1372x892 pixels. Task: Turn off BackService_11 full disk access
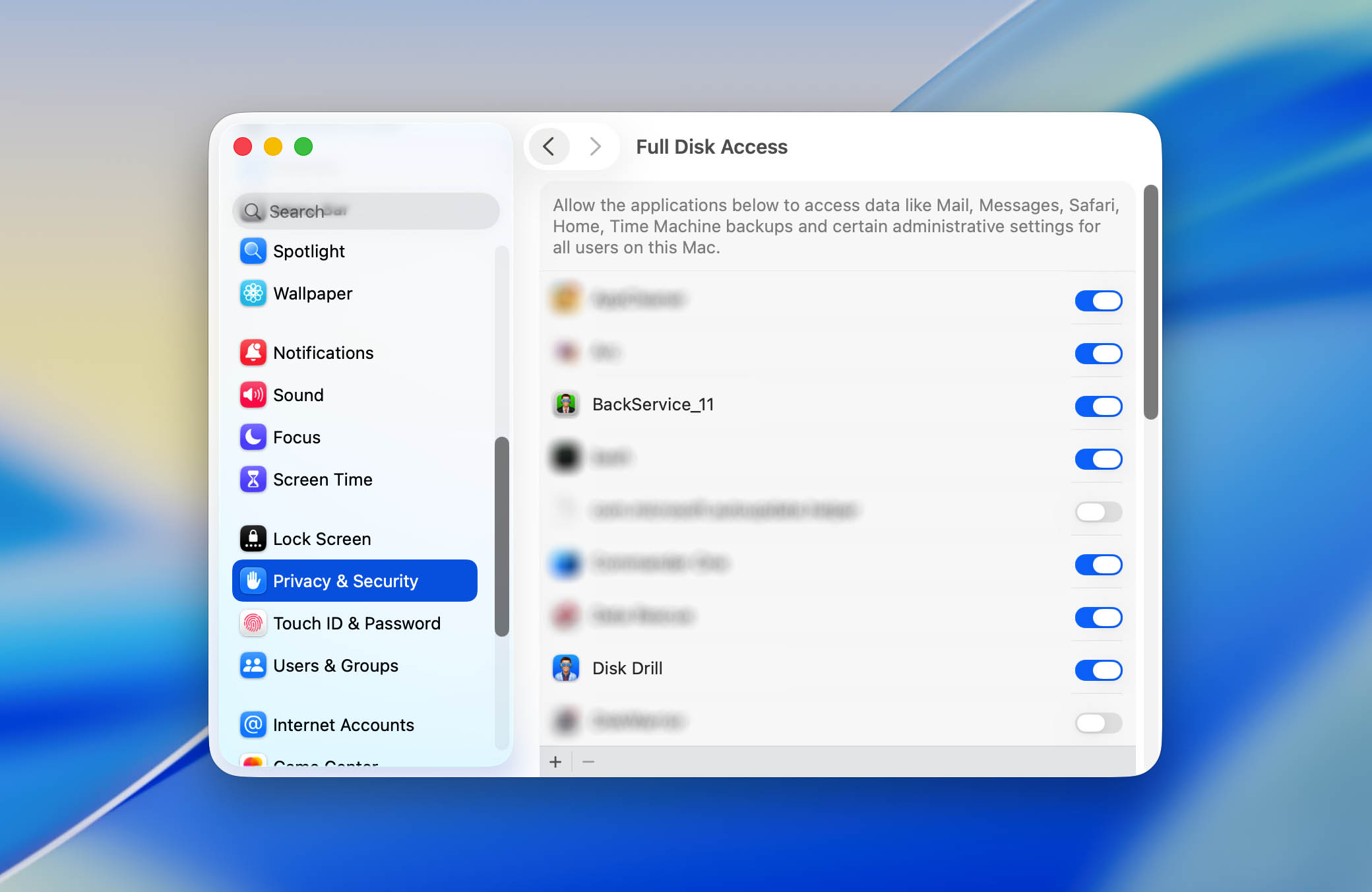[1098, 406]
